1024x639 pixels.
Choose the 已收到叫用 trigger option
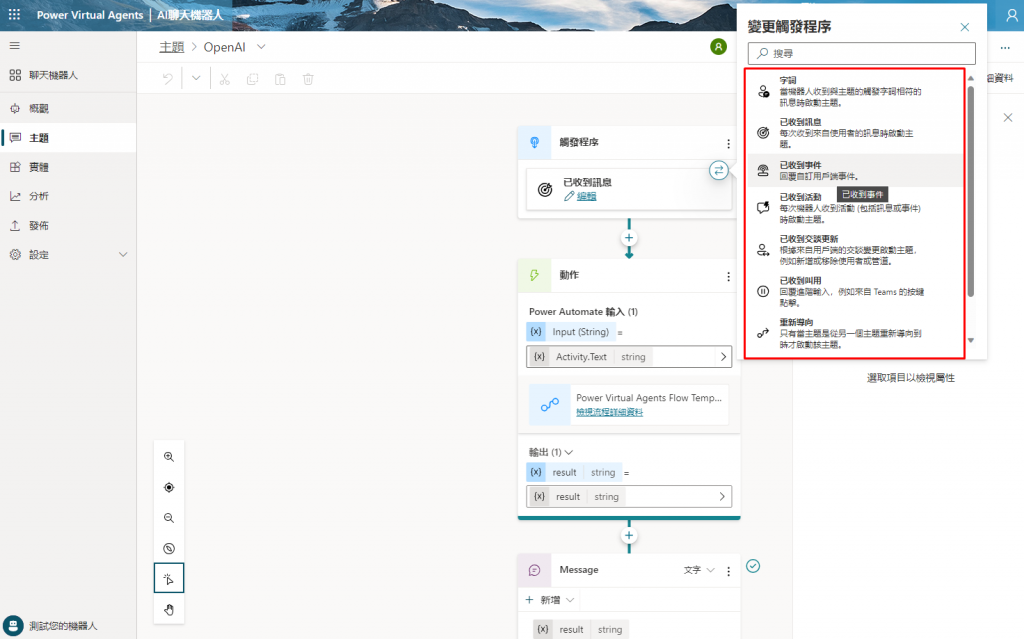pyautogui.click(x=854, y=291)
